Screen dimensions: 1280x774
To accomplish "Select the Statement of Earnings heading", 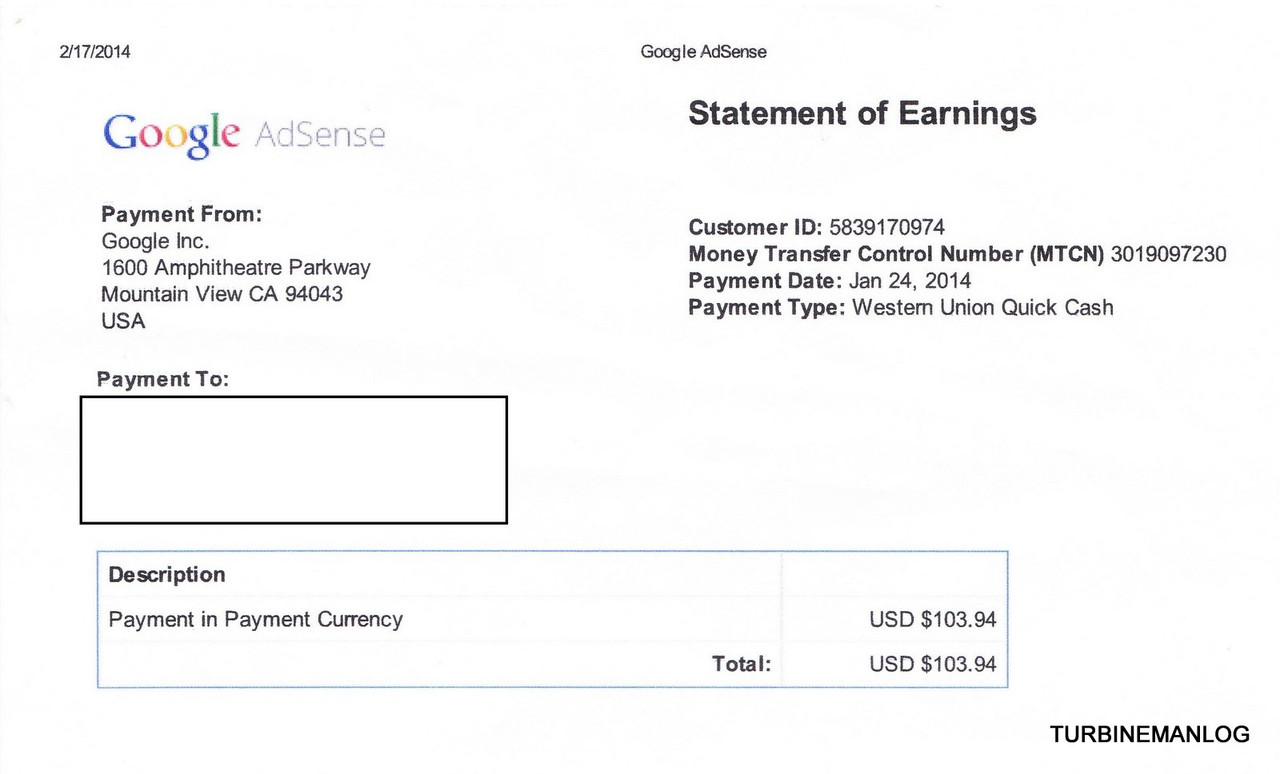I will (x=862, y=113).
